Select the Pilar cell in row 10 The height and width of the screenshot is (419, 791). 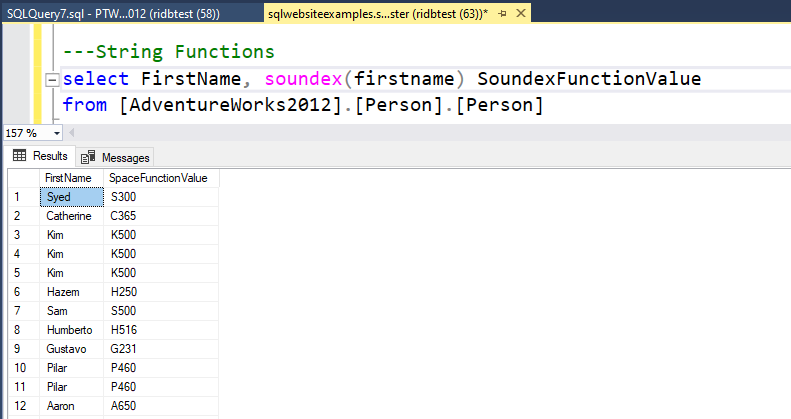pyautogui.click(x=72, y=368)
